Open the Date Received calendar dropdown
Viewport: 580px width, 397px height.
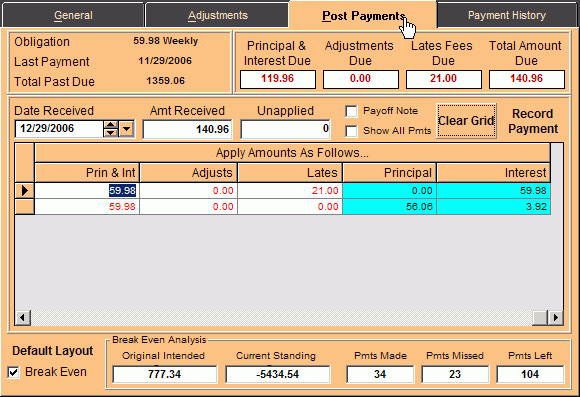pyautogui.click(x=127, y=129)
